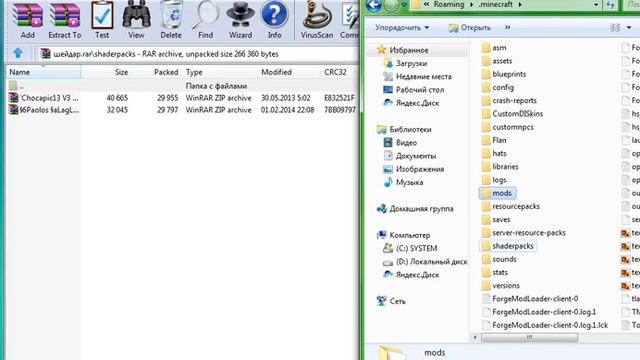This screenshot has height=360, width=640.
Task: Expand the arrow after .minecraft breadcrumb
Action: (x=520, y=4)
